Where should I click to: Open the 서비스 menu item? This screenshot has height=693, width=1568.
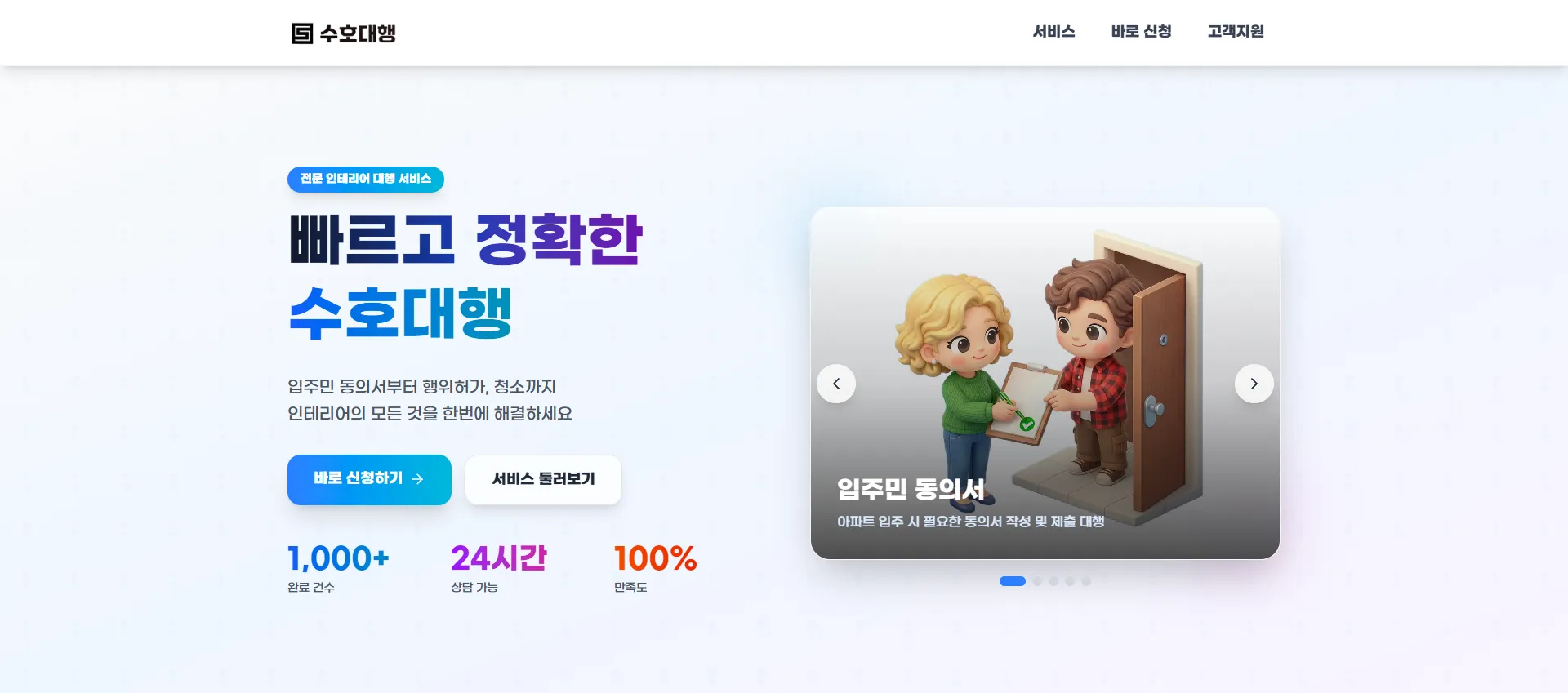[1053, 32]
